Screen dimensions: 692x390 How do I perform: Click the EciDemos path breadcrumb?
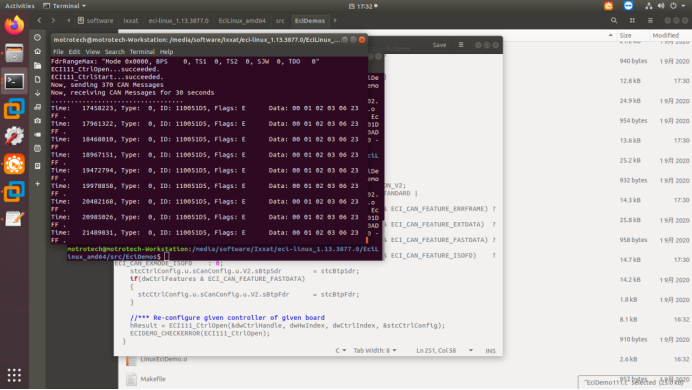309,21
